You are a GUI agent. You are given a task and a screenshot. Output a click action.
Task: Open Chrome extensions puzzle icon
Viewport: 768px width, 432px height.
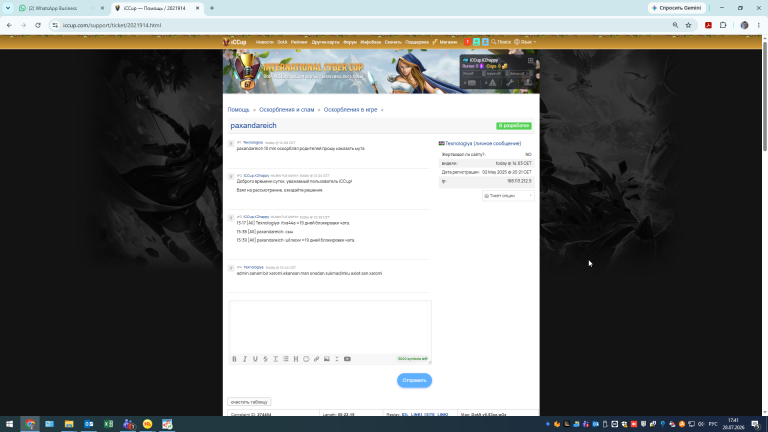723,25
